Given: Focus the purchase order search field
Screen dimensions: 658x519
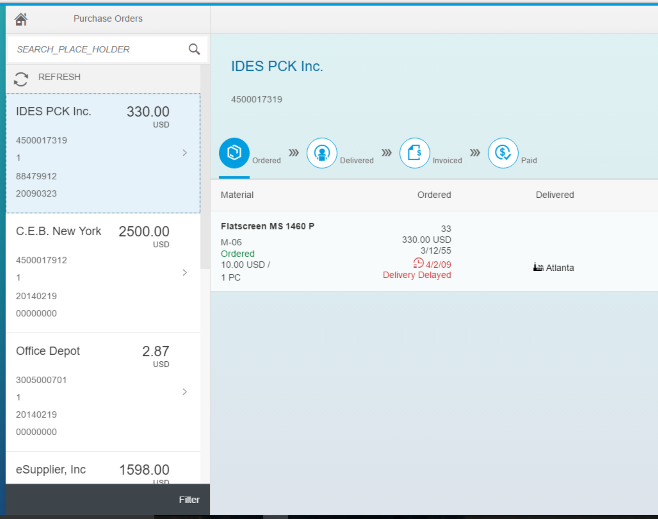Looking at the screenshot, I should [107, 50].
